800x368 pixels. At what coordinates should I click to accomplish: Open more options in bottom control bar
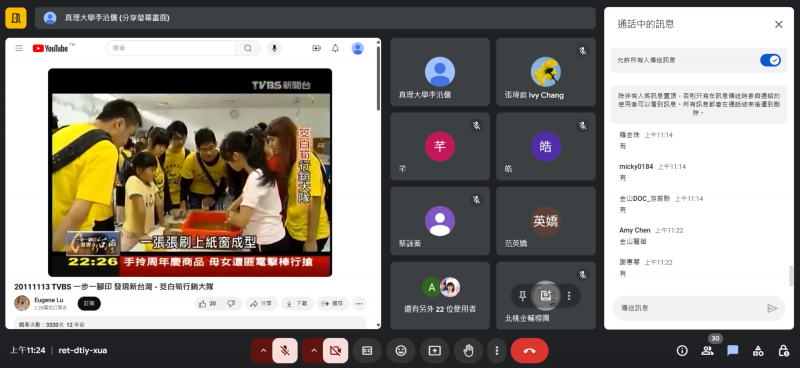pyautogui.click(x=496, y=351)
